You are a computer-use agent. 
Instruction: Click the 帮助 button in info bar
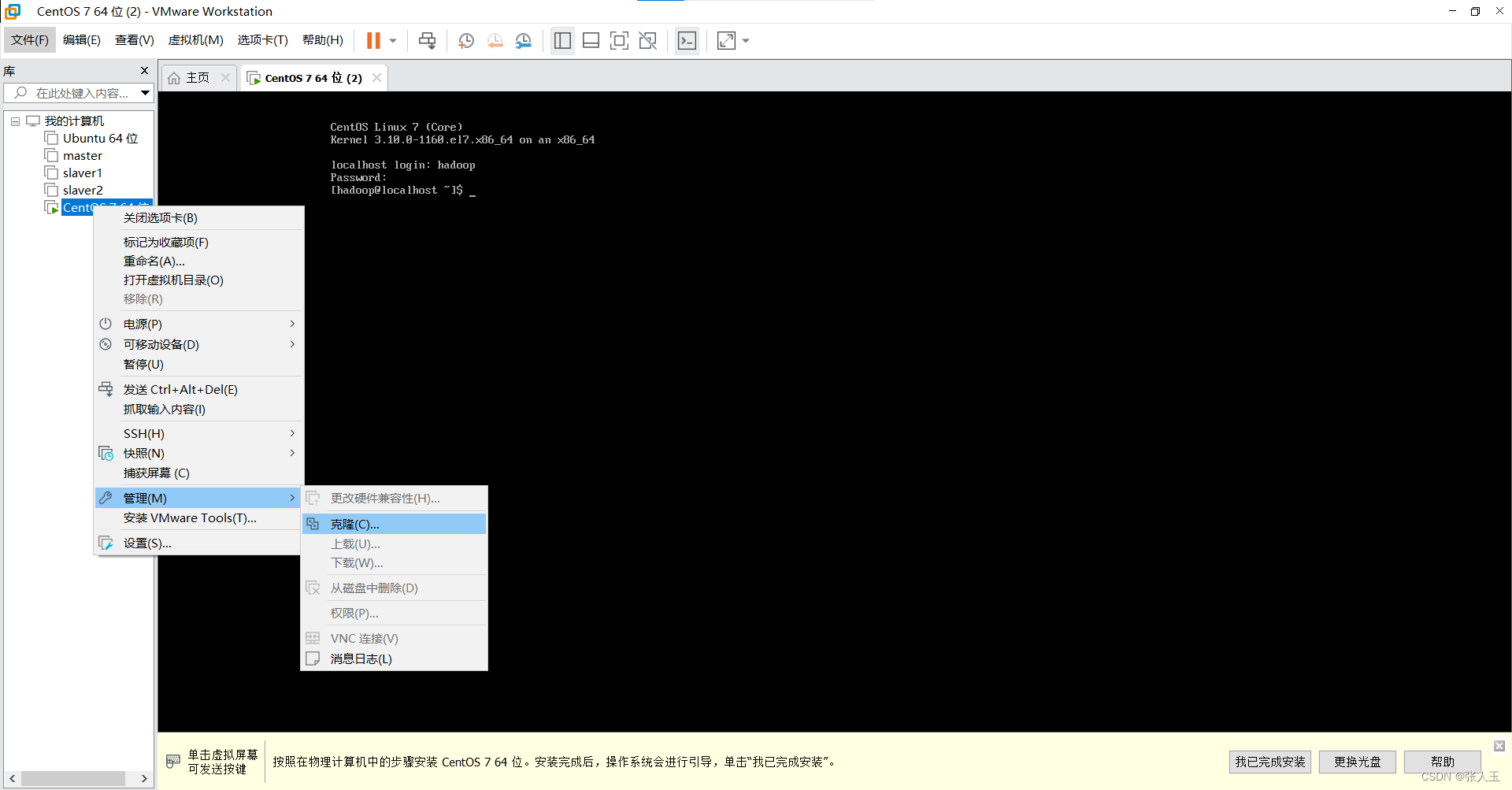click(x=1442, y=762)
